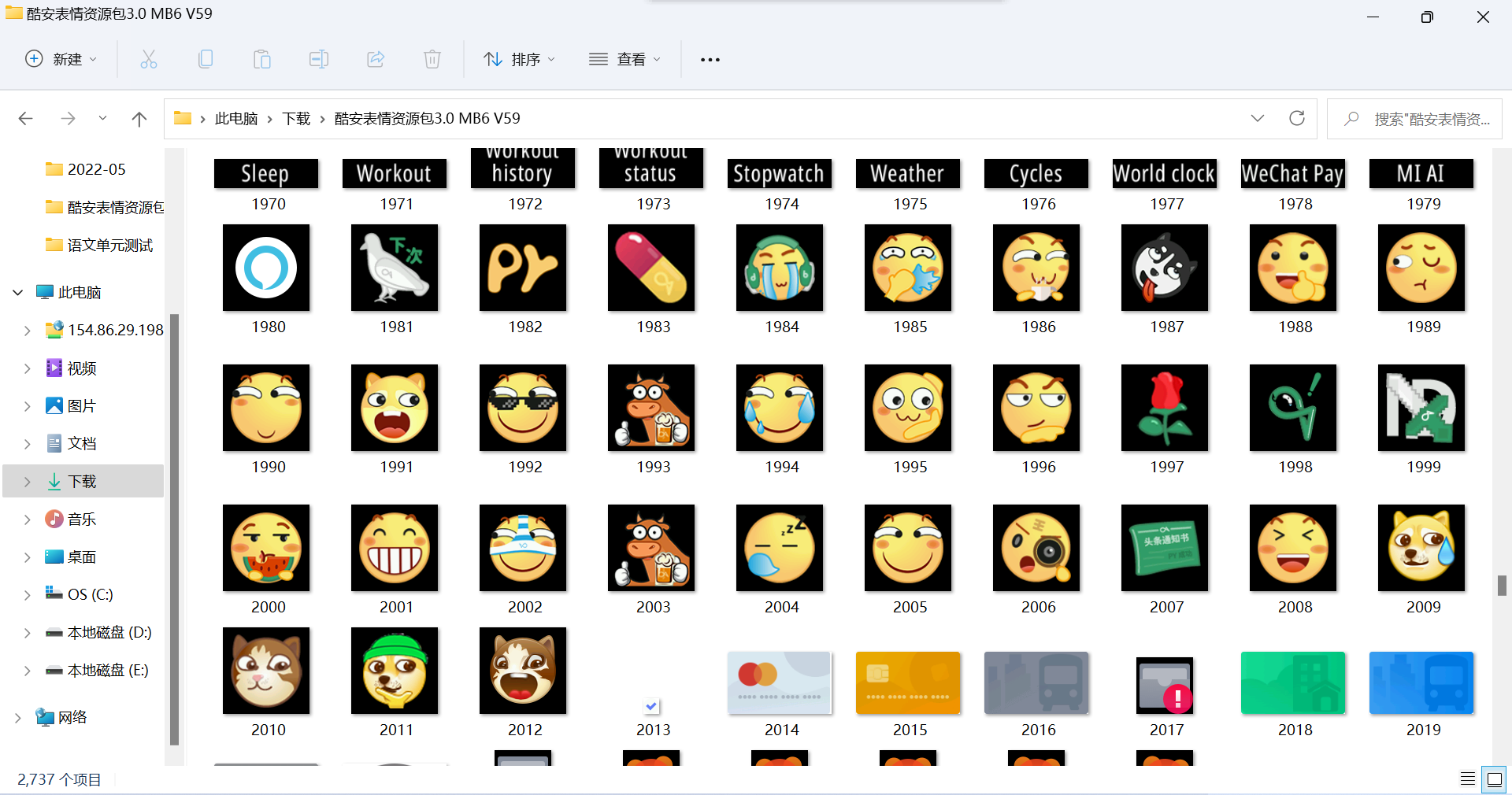Image resolution: width=1512 pixels, height=795 pixels.
Task: Click the Paste clipboard icon
Action: 262,59
